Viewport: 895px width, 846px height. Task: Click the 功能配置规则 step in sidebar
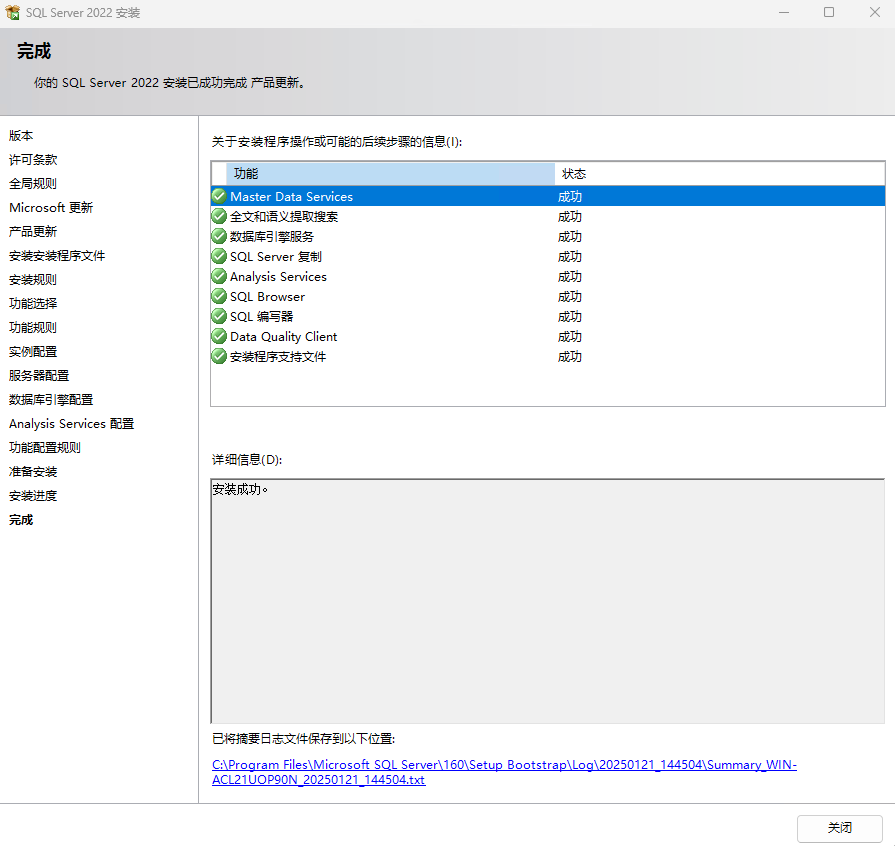45,447
